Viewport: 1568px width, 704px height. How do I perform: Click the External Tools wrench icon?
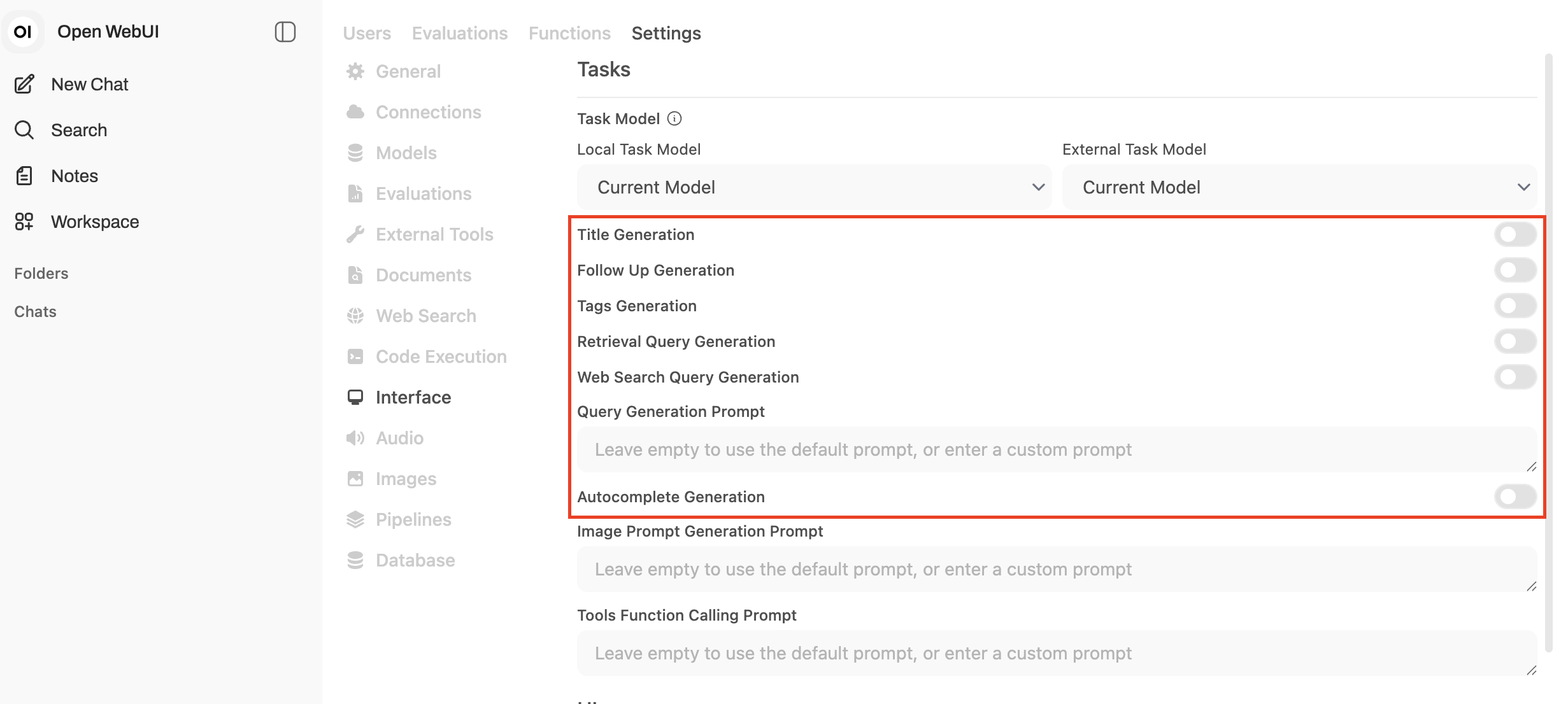click(355, 234)
